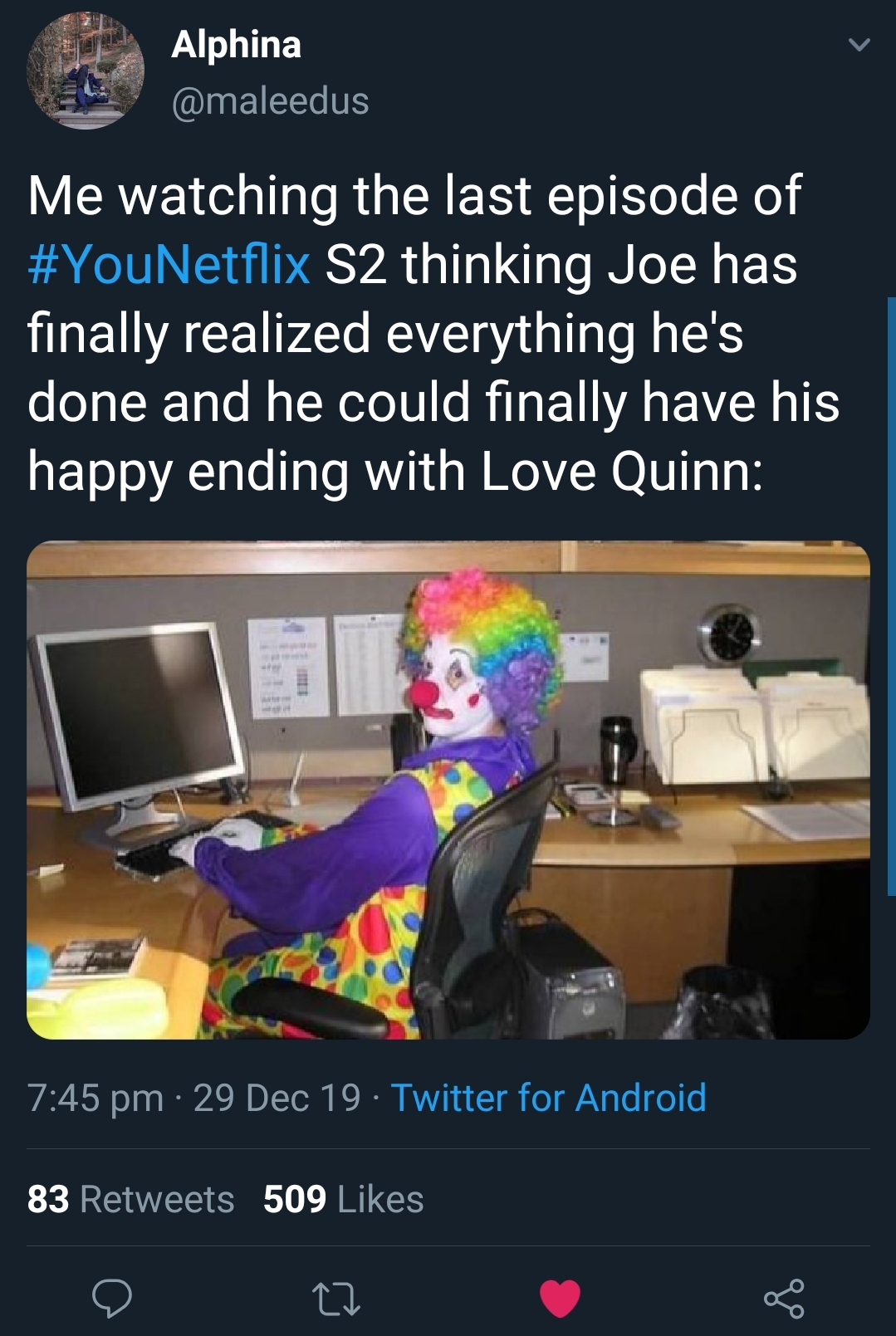Tap the 7:45 pm timestamp

tap(95, 1098)
